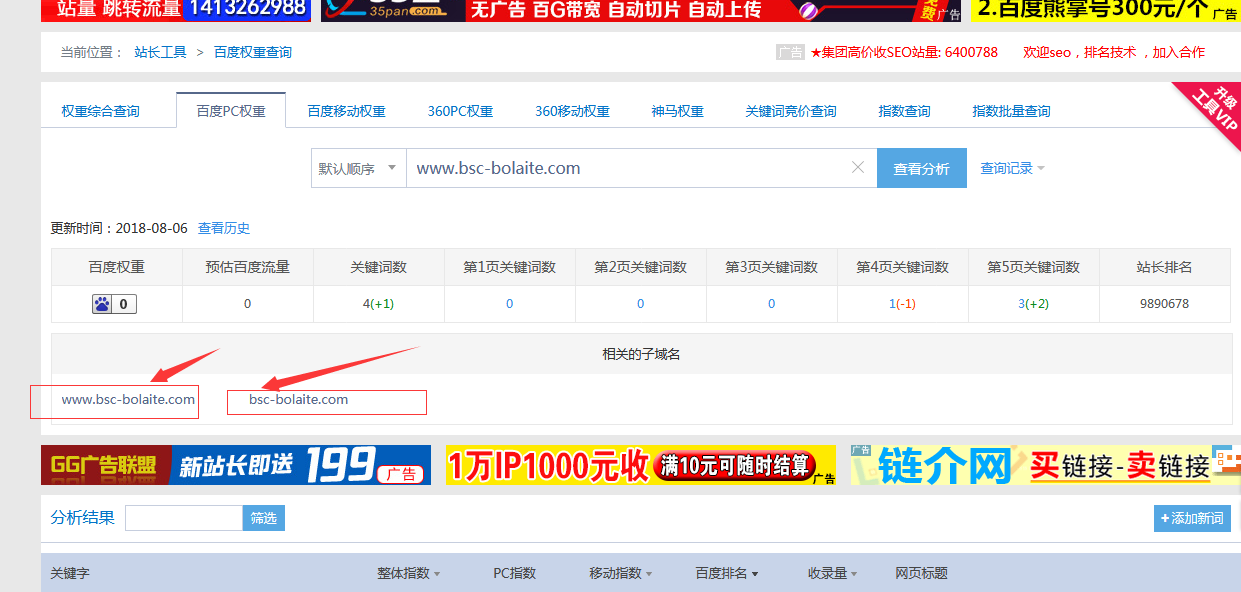Screen dimensions: 1241x592
Task: Open the GG广告联盟 banner ad
Action: [236, 465]
